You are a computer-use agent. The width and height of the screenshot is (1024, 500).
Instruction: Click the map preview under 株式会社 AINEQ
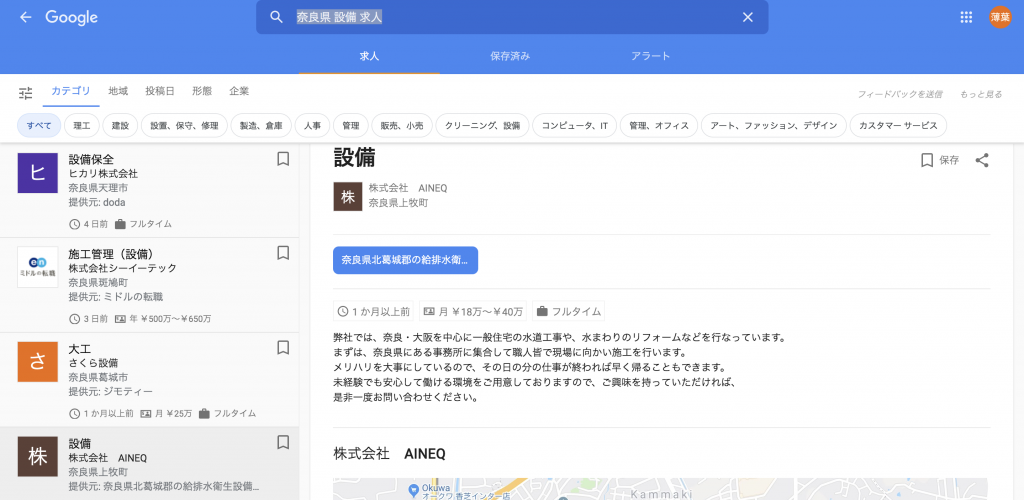(660, 489)
